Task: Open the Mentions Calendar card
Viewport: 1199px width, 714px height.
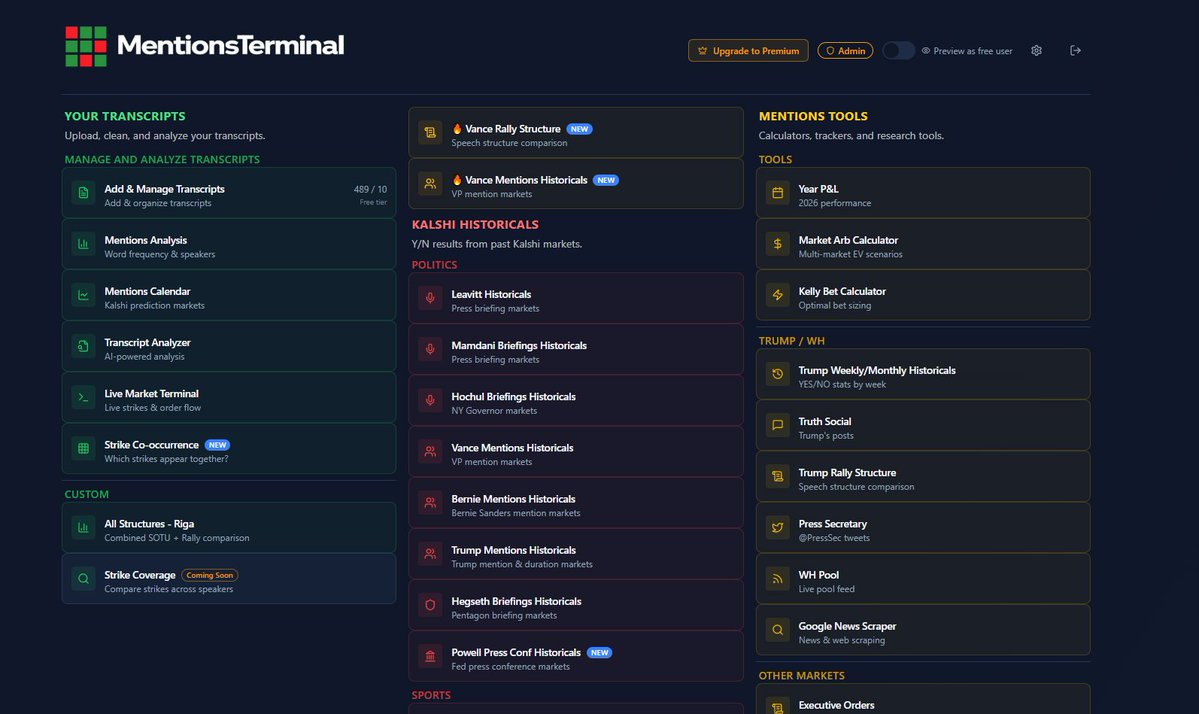Action: pyautogui.click(x=229, y=295)
